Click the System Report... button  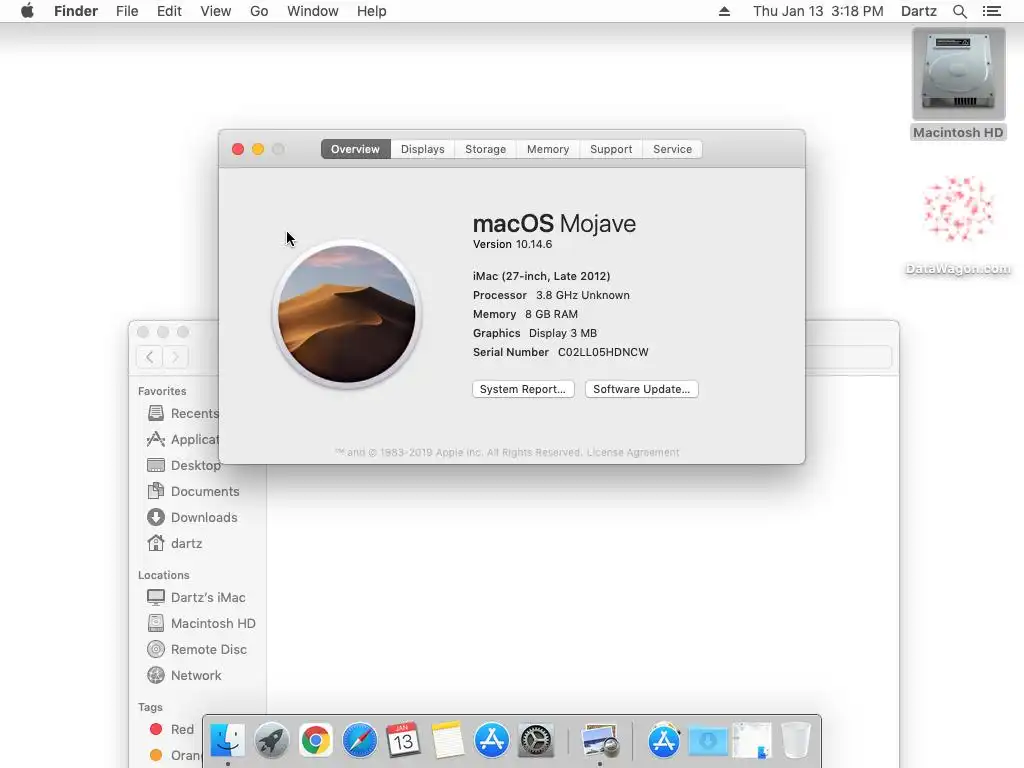[x=523, y=389]
